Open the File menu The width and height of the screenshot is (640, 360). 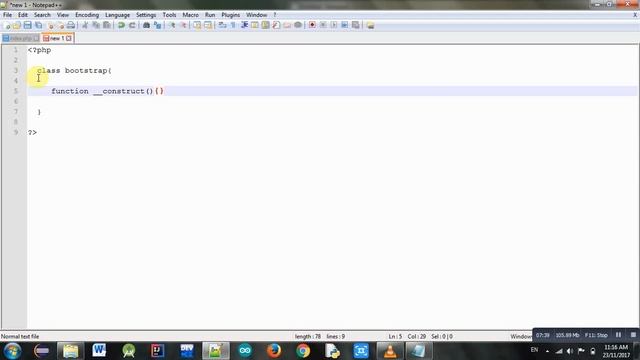[x=7, y=15]
